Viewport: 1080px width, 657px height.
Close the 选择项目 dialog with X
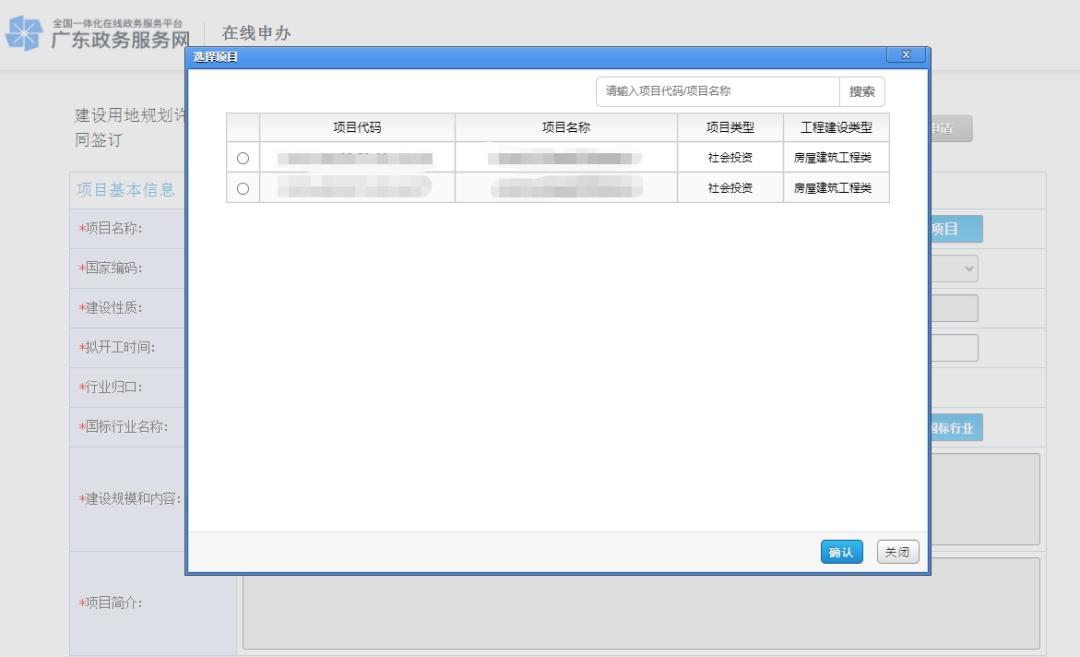click(x=905, y=55)
